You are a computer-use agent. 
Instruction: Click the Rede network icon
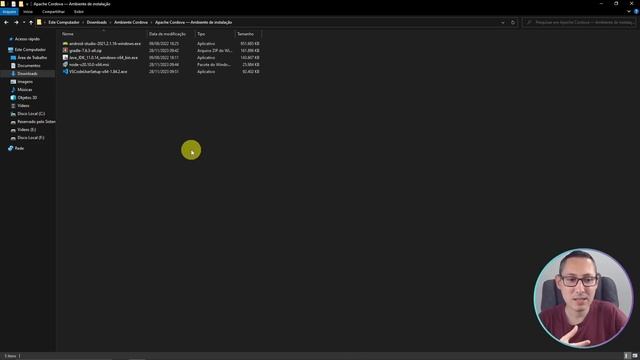(11, 148)
